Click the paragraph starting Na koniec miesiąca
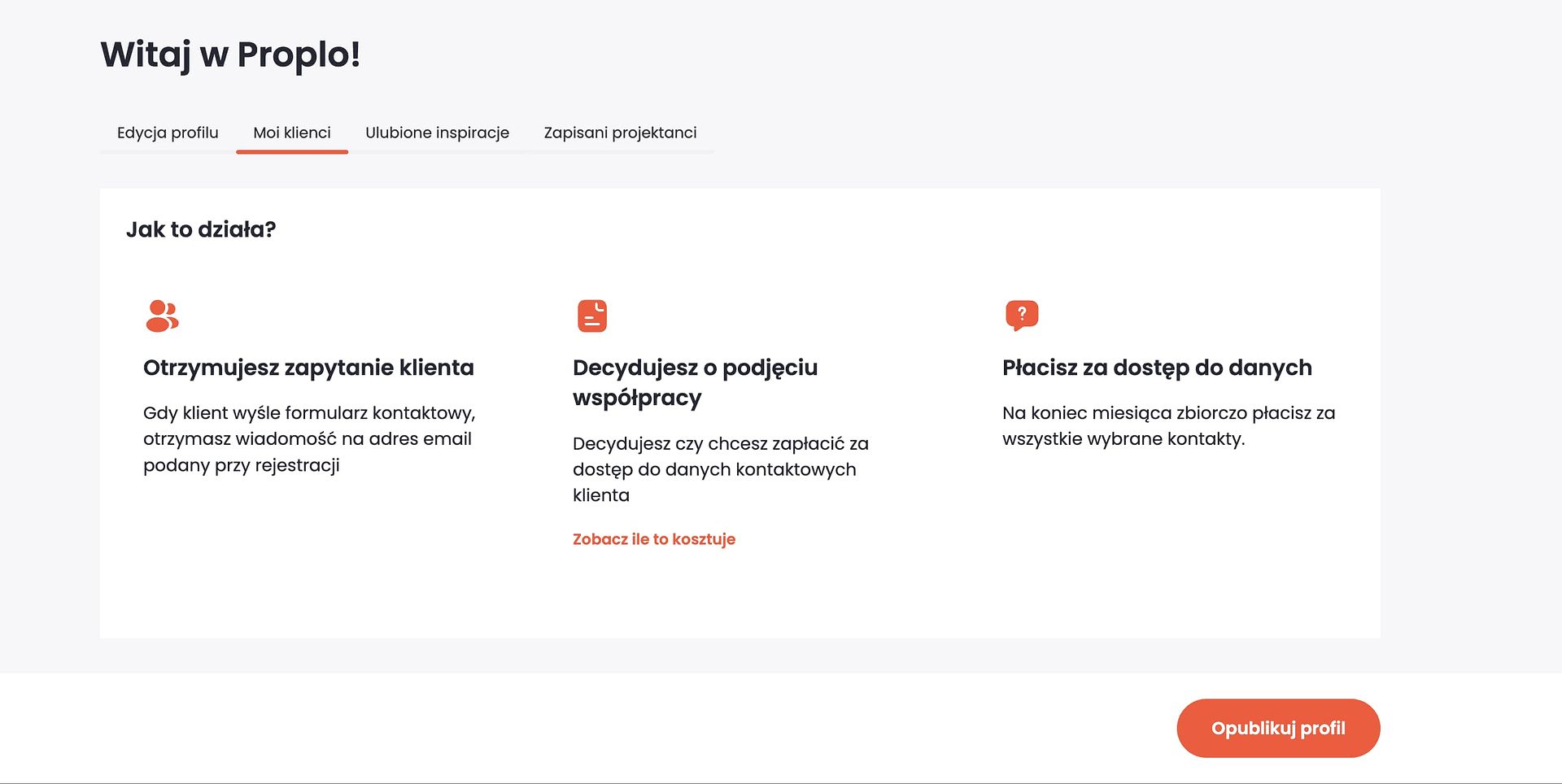This screenshot has width=1562, height=784. 1169,425
